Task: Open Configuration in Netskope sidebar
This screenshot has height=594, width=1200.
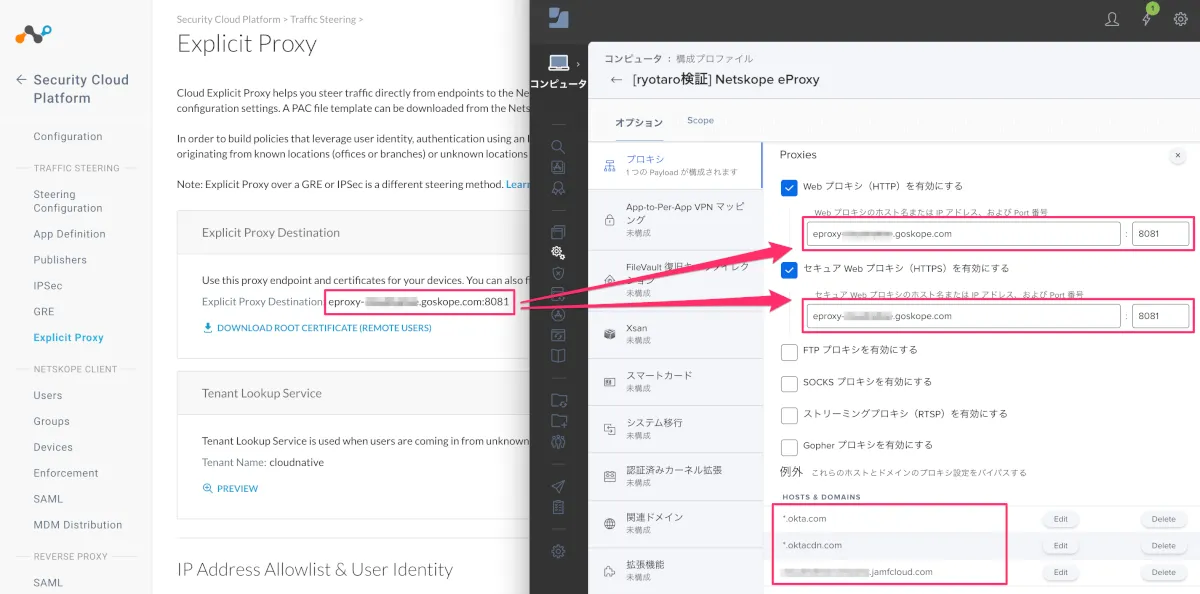Action: click(x=68, y=137)
